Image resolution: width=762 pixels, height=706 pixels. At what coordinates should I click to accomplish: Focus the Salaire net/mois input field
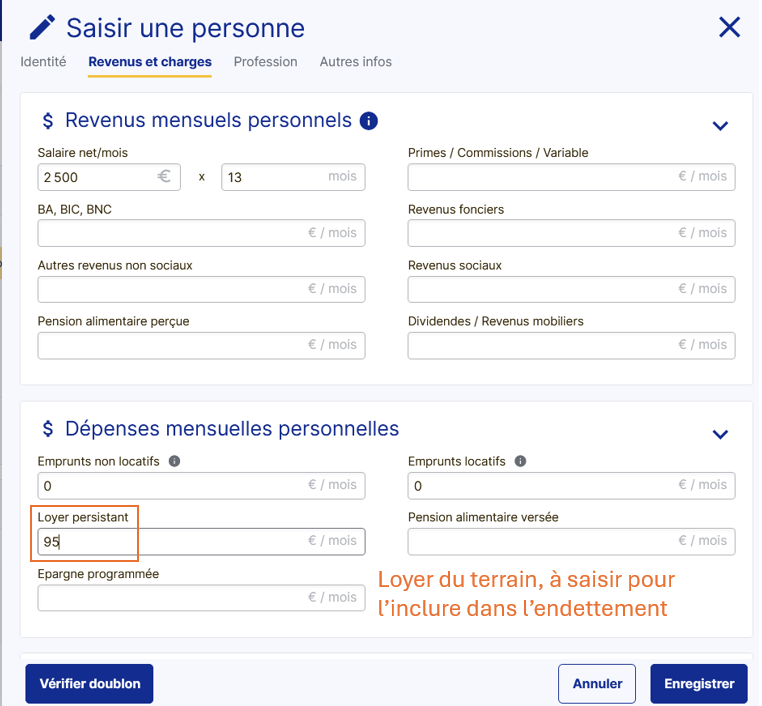(x=95, y=177)
